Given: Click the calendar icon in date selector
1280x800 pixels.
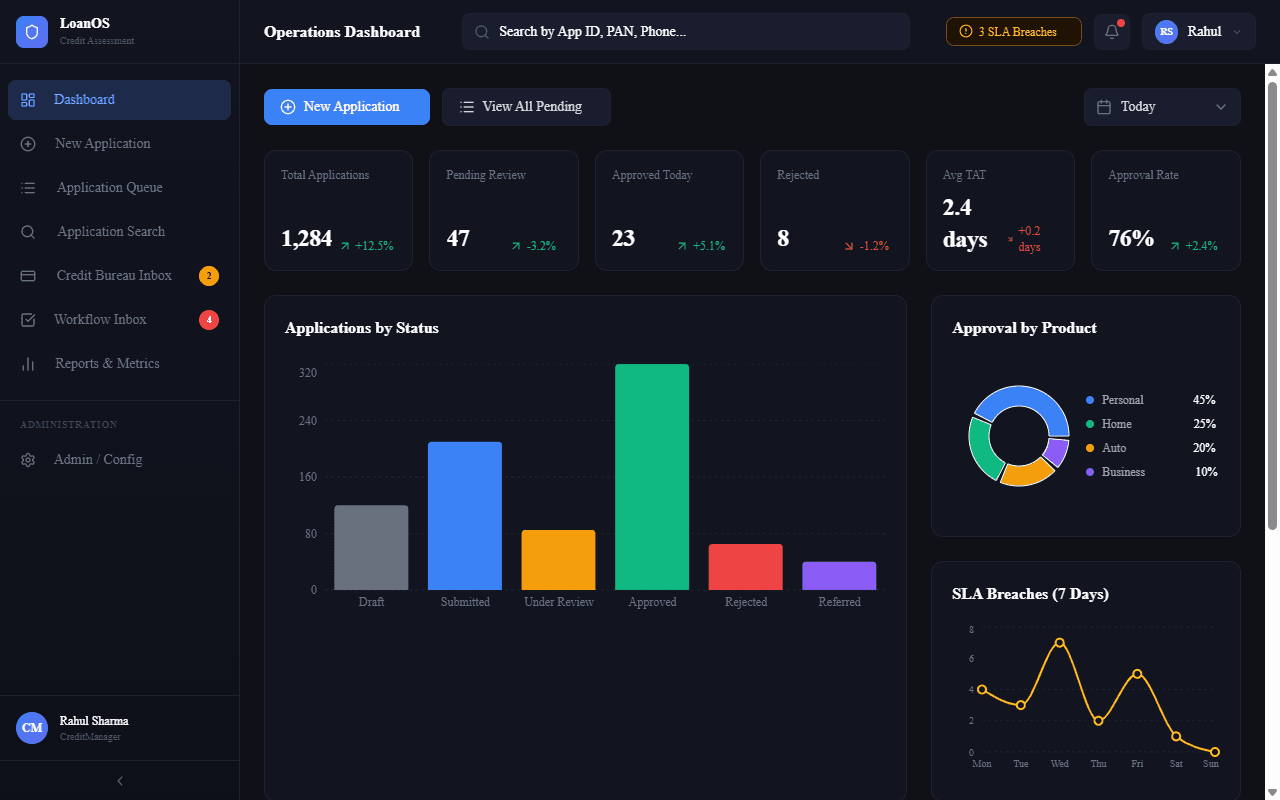Looking at the screenshot, I should [1104, 107].
